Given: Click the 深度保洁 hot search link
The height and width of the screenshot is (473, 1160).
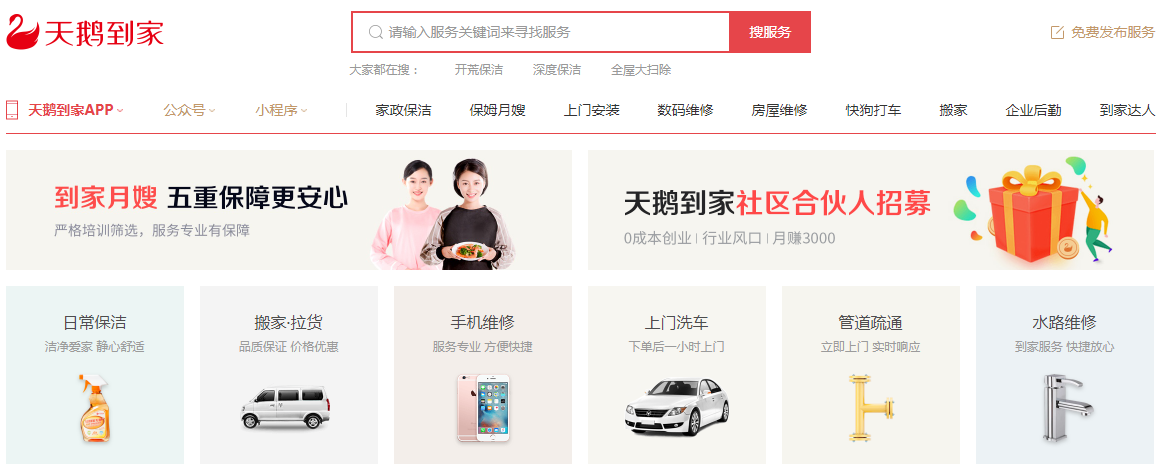Looking at the screenshot, I should click(x=556, y=70).
